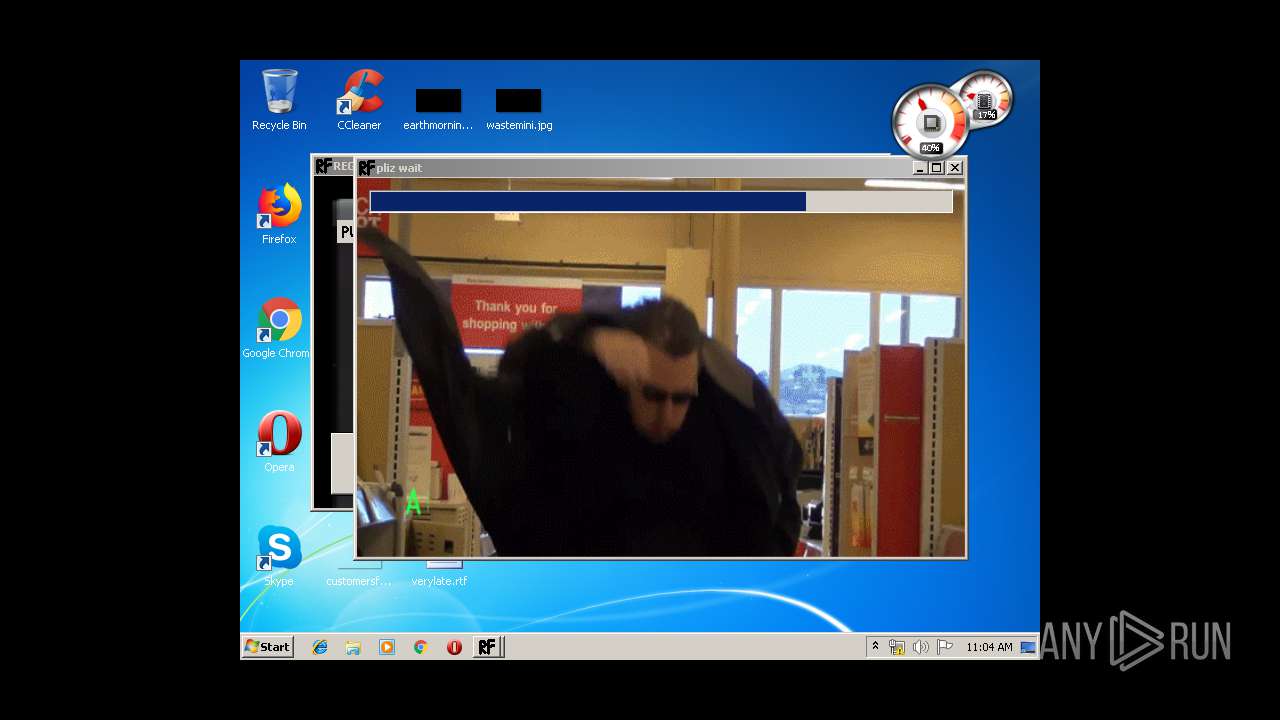Click the CPU usage meter gadget

tap(930, 122)
